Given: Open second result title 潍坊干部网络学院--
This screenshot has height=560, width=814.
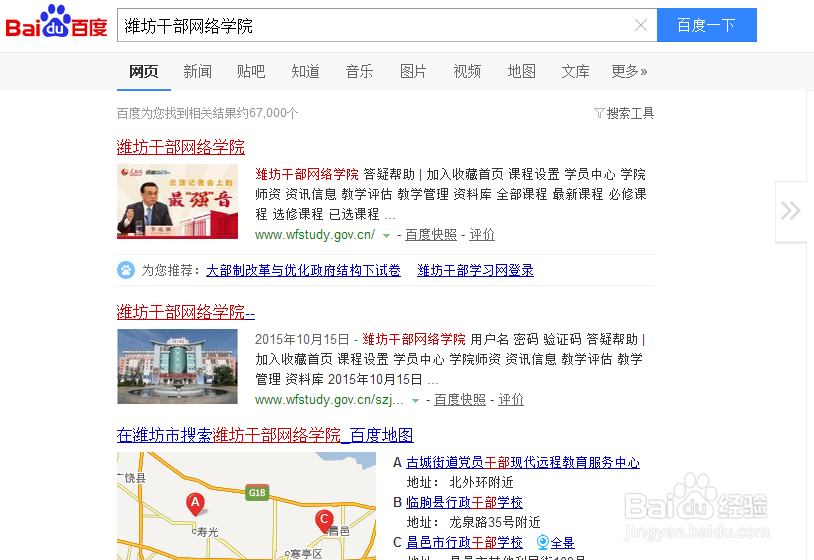Looking at the screenshot, I should point(186,312).
